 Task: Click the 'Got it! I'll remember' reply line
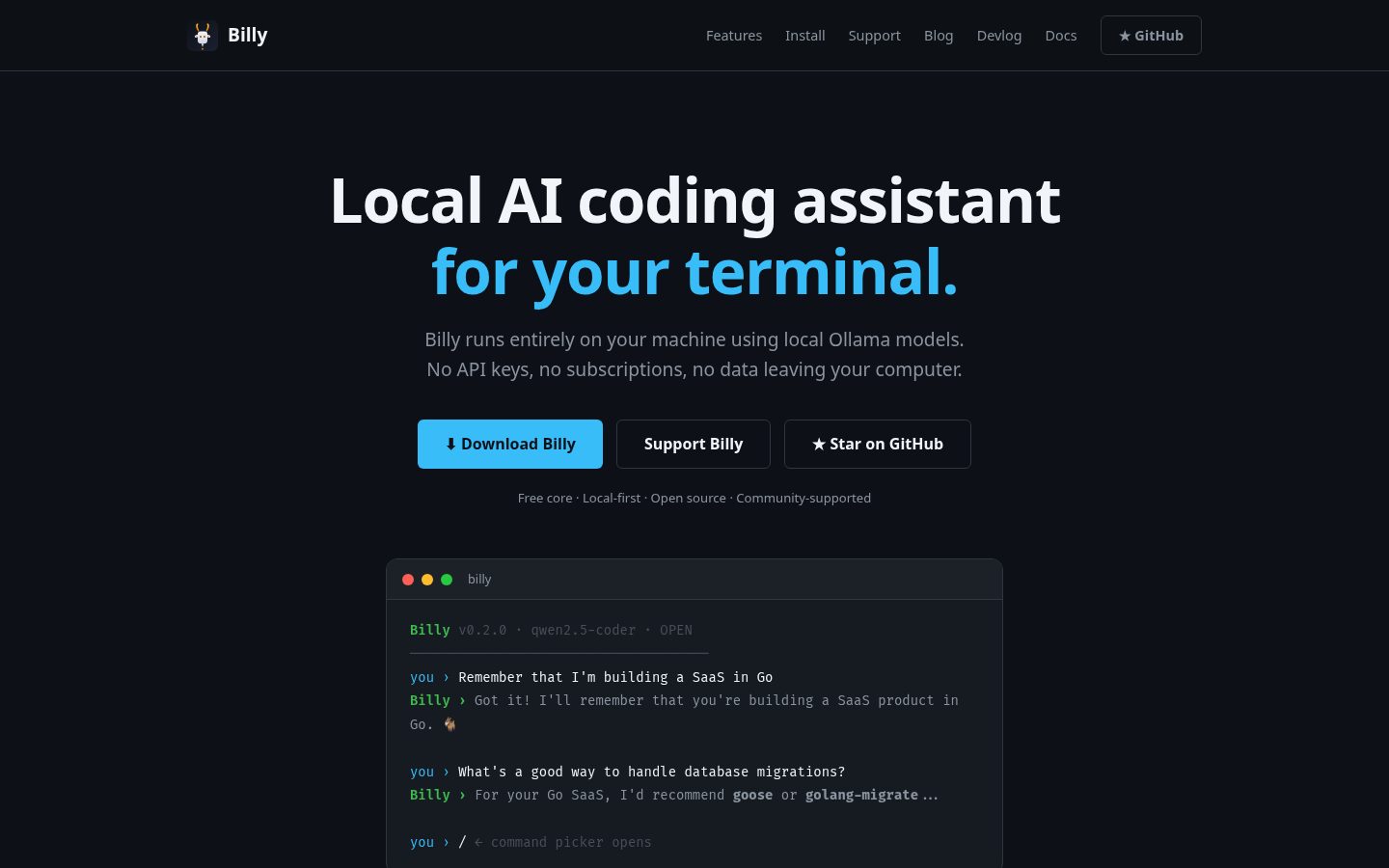click(x=684, y=712)
